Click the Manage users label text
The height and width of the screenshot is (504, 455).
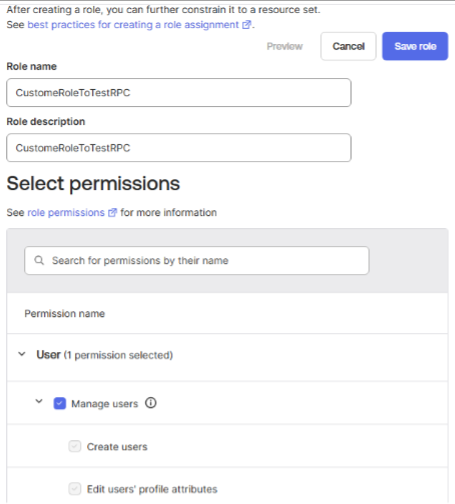tap(105, 404)
